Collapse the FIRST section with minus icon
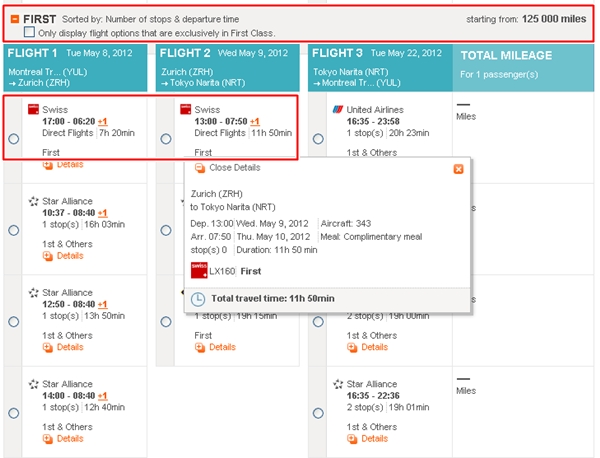Image resolution: width=600 pixels, height=458 pixels. pyautogui.click(x=15, y=19)
